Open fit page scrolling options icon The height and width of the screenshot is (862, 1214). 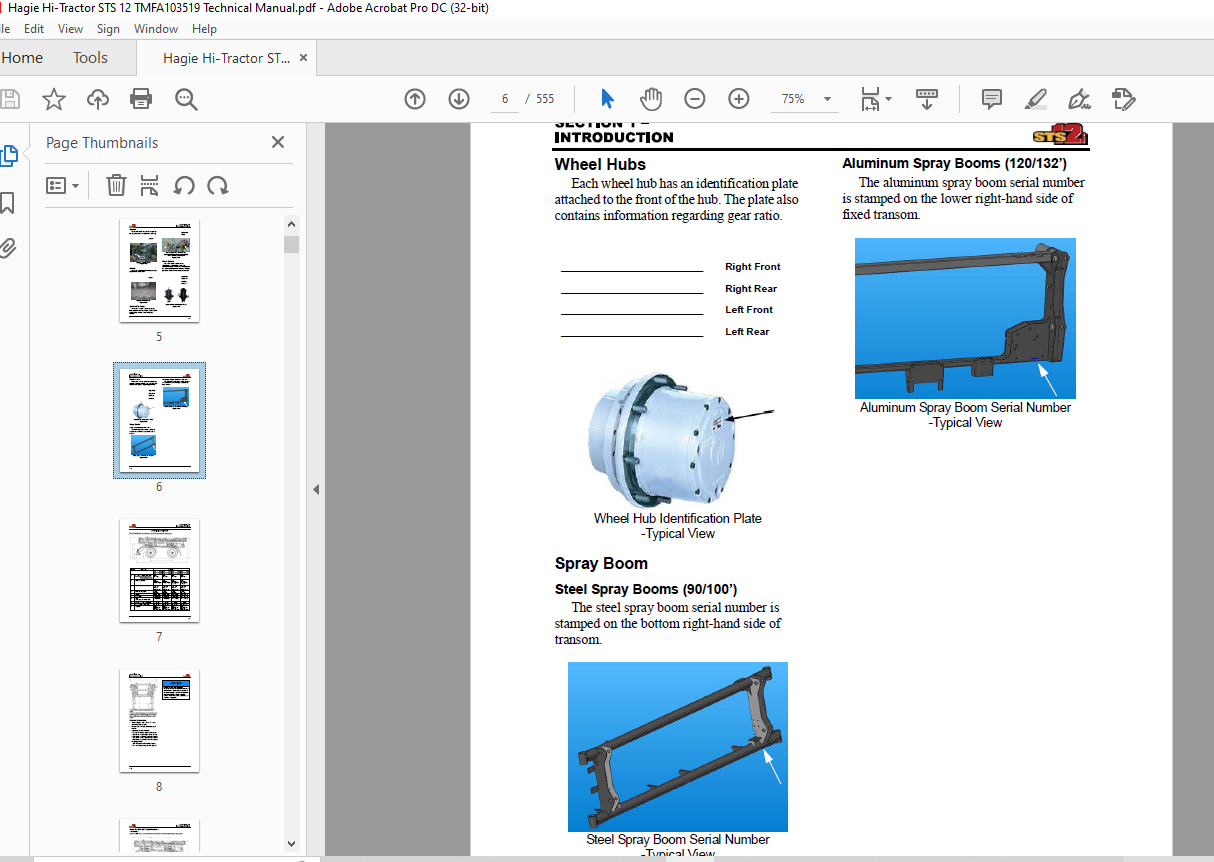click(876, 99)
